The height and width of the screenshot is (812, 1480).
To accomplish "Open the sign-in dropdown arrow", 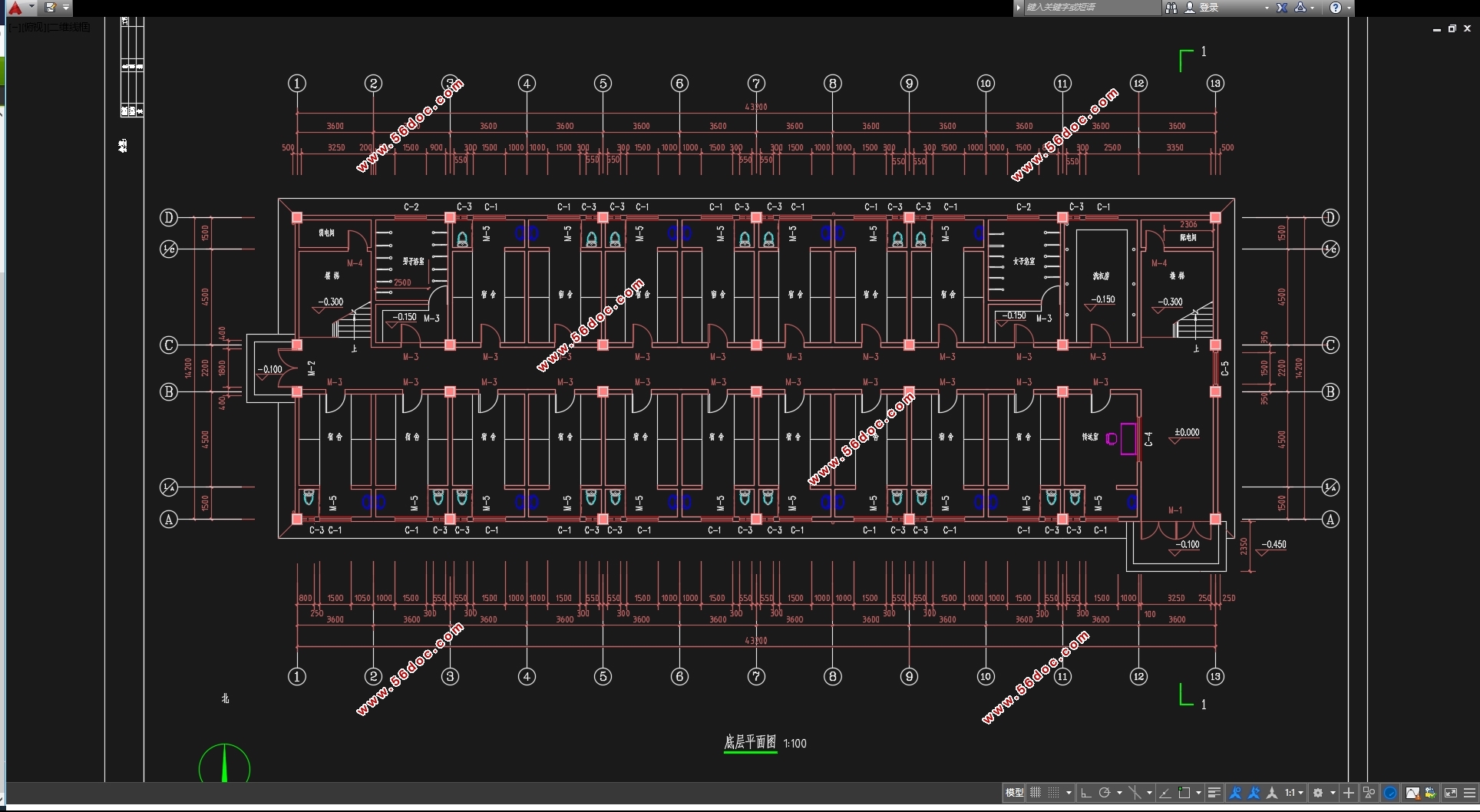I will 1267,8.
